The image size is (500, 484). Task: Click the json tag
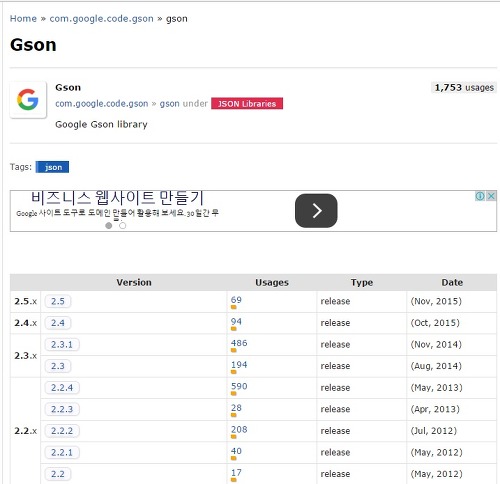52,167
